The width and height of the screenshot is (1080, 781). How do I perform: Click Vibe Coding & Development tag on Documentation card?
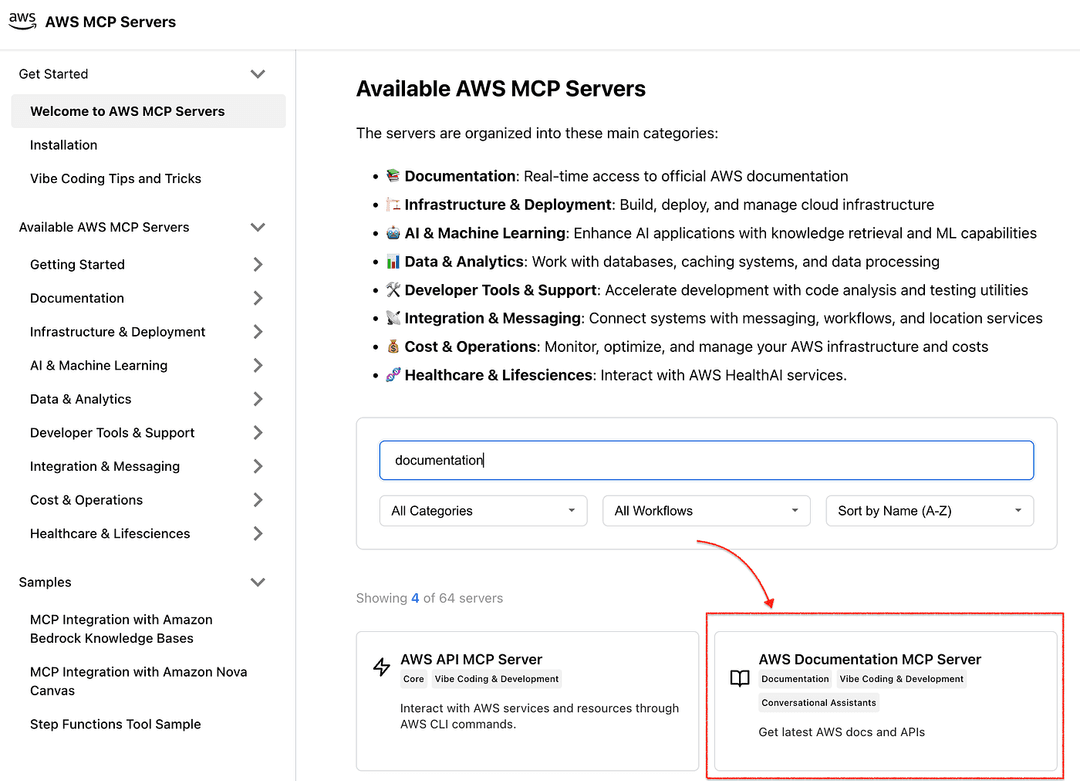pyautogui.click(x=902, y=679)
